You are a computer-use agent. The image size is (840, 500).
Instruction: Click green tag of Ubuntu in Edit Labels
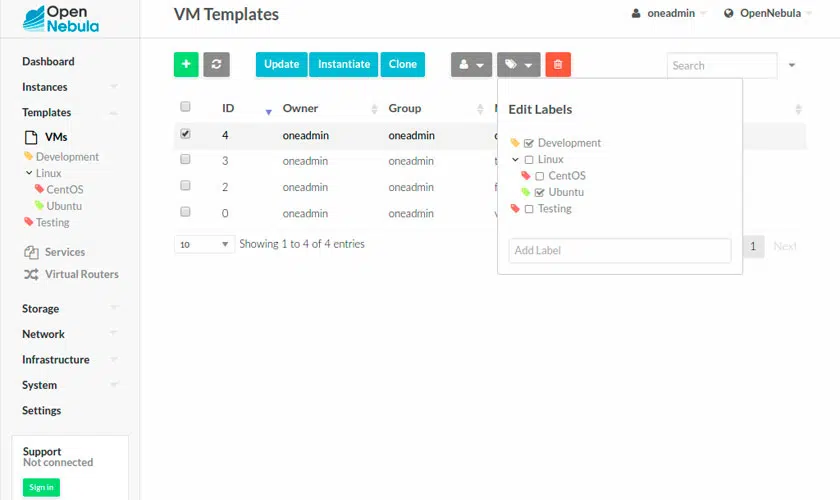pos(526,192)
